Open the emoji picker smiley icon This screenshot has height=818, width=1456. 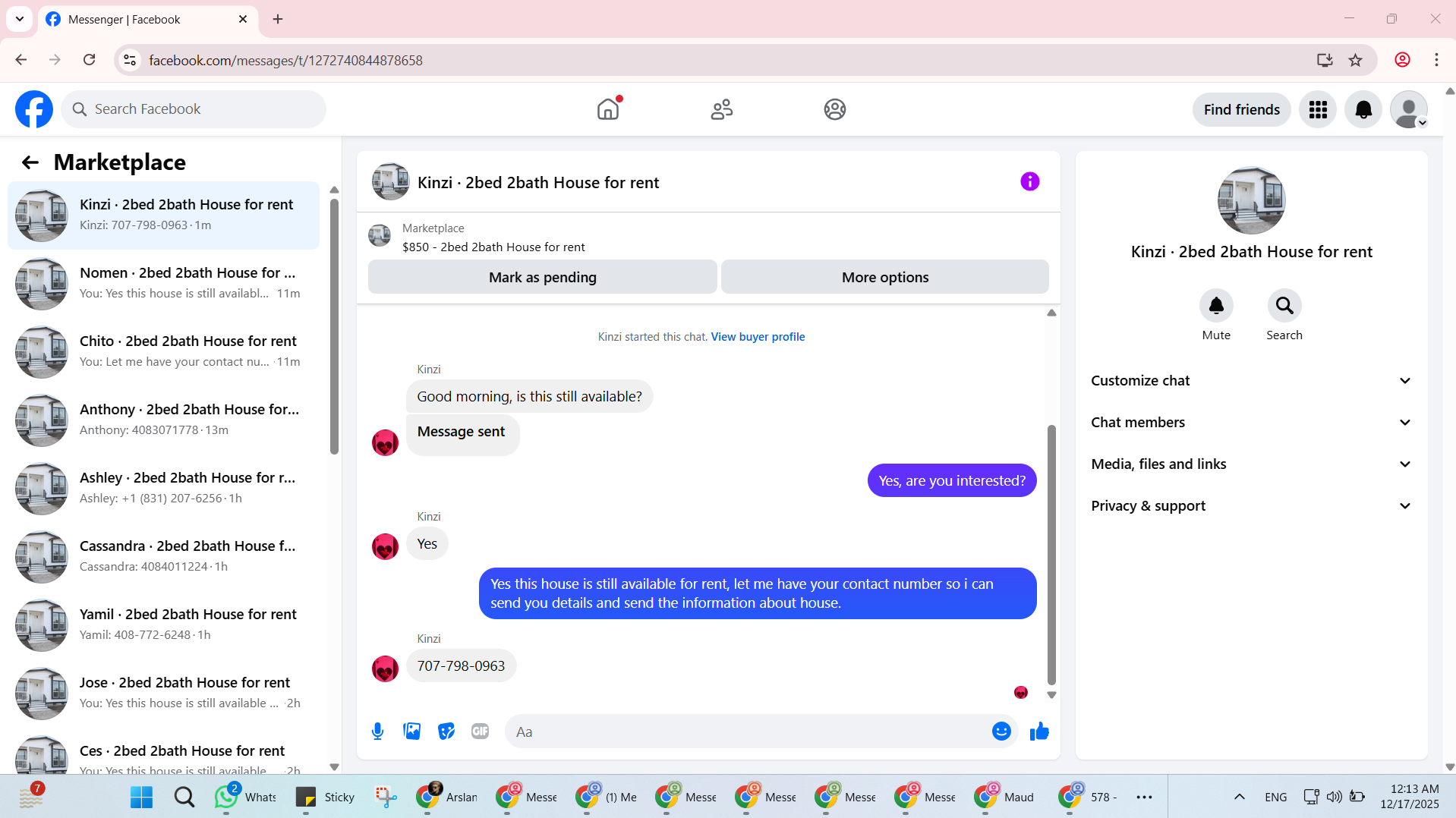pos(1001,731)
